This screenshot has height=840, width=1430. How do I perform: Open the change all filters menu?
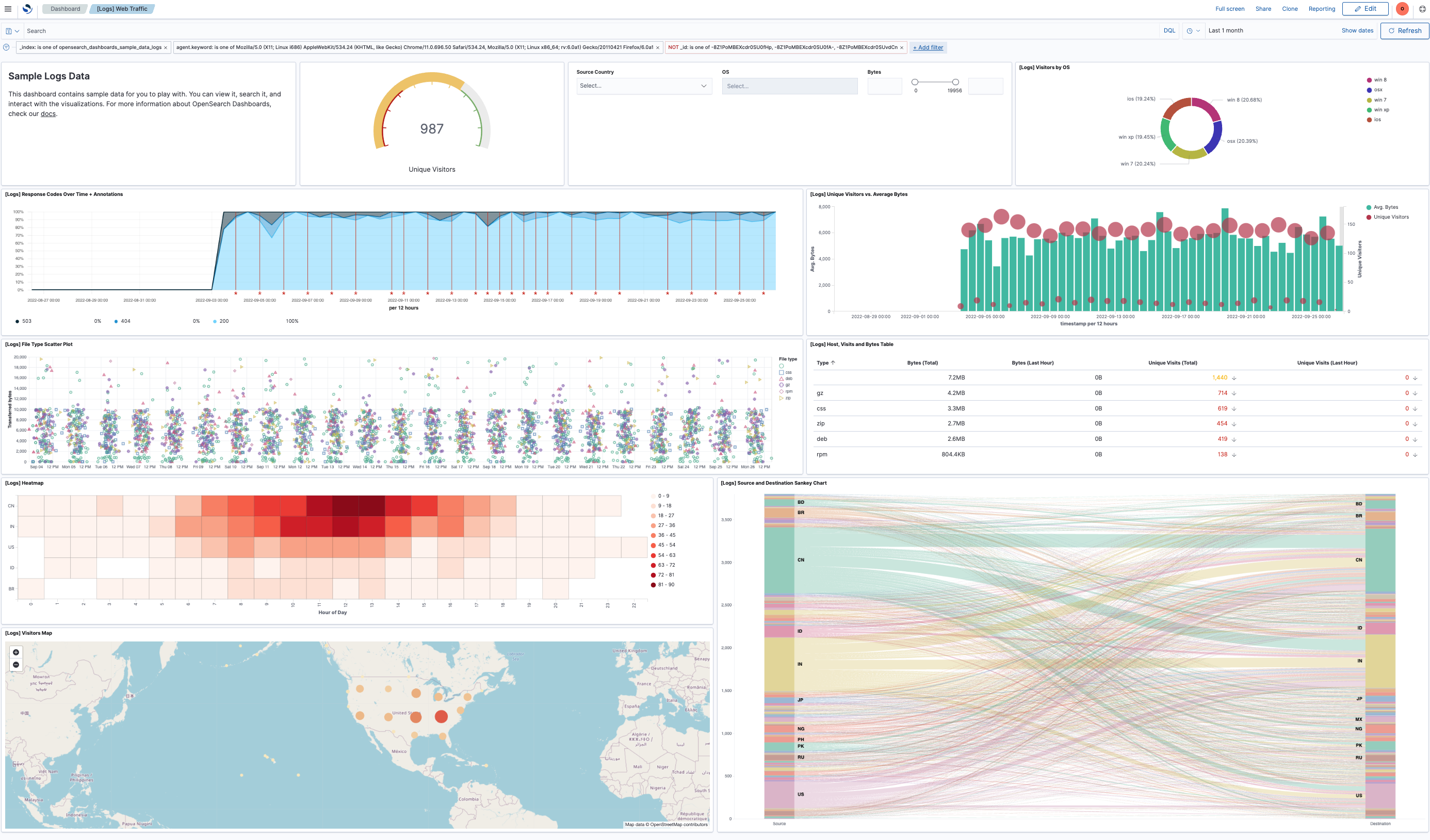coord(6,47)
